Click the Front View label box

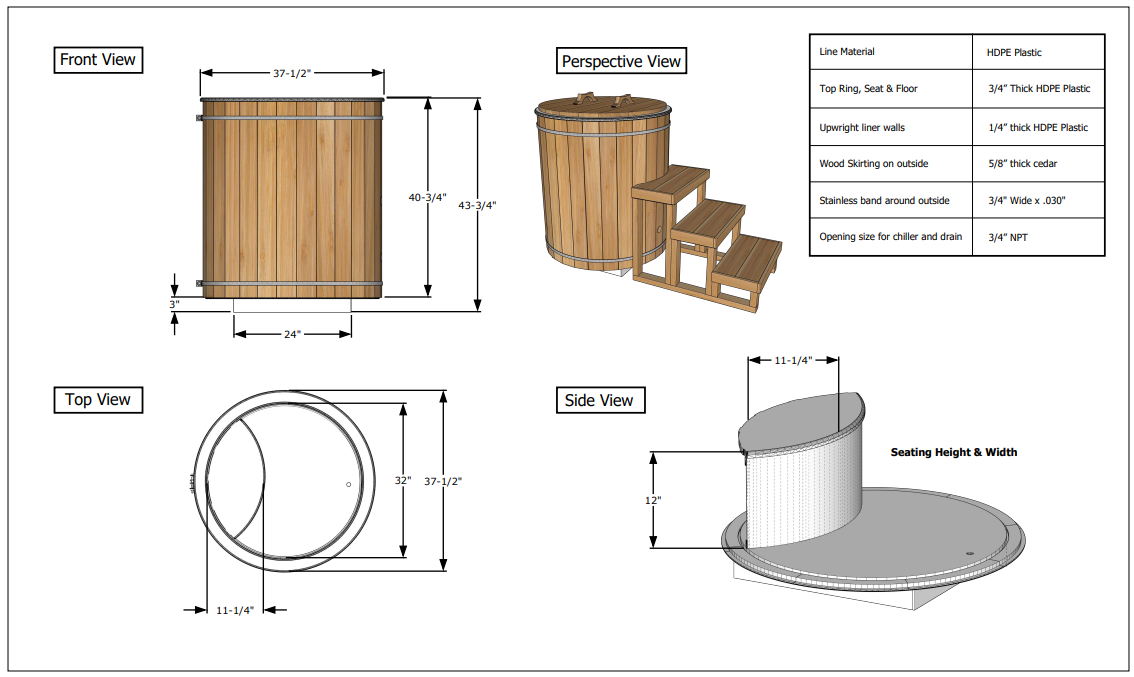coord(98,60)
